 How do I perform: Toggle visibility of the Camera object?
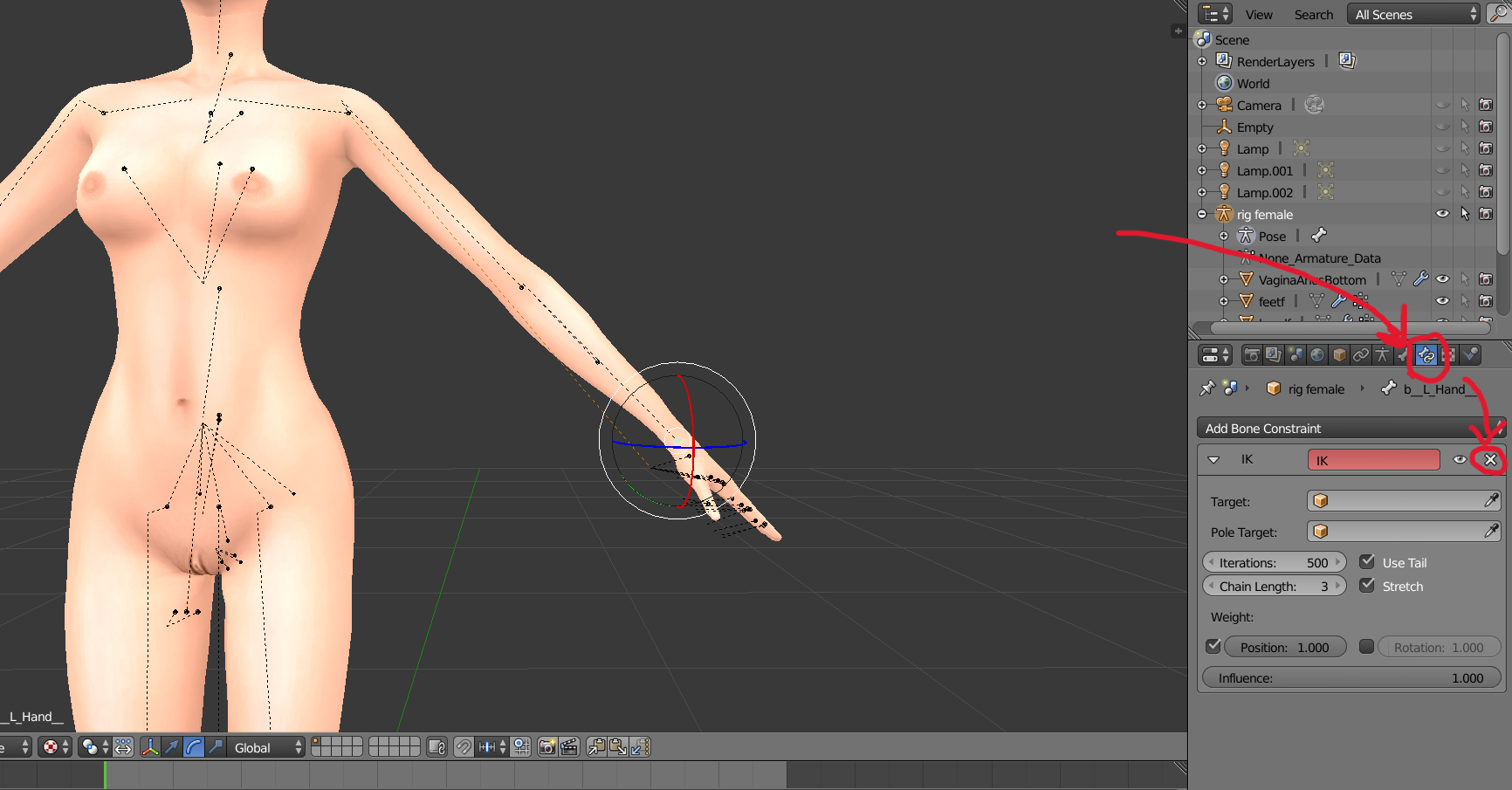1442,105
